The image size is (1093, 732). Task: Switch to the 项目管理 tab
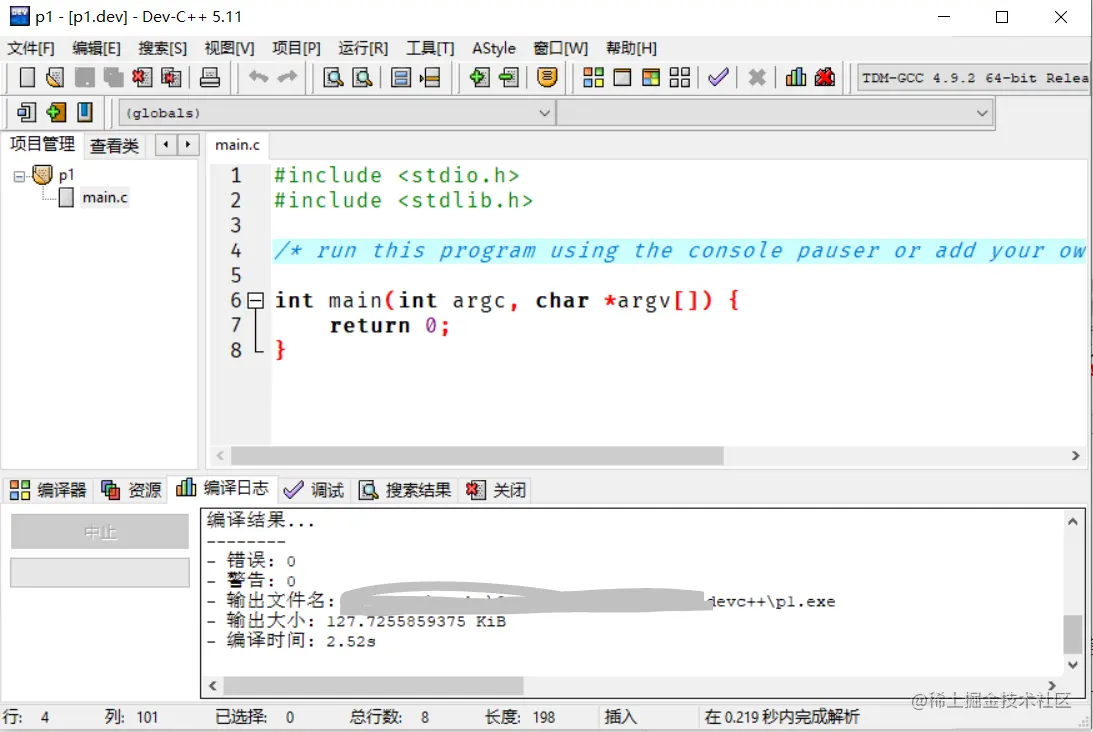pos(43,144)
